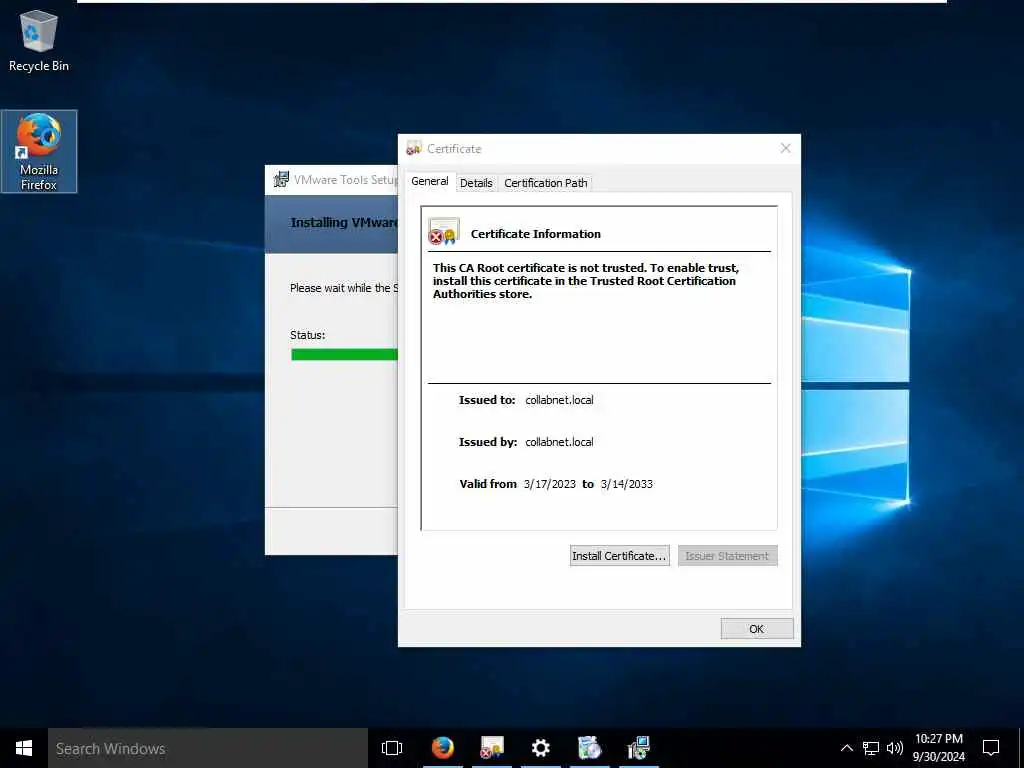Confirm the Certificate dialog with OK
Screen dimensions: 1024x768
click(x=757, y=629)
